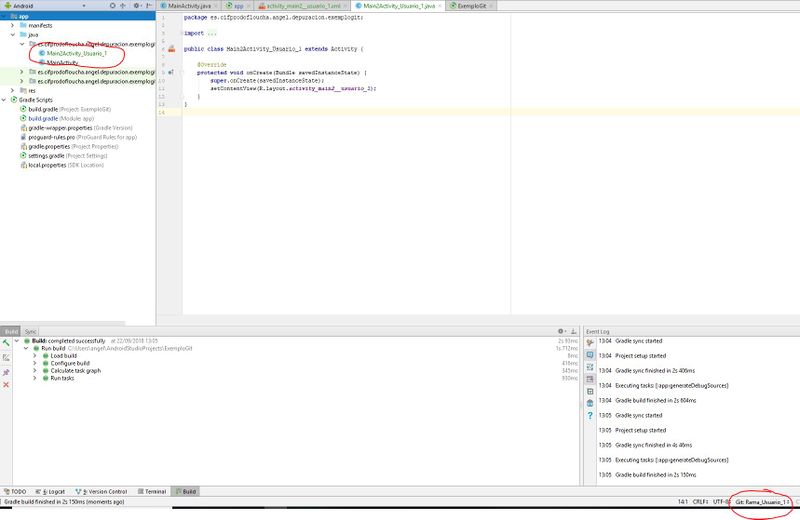Collapse the 'Build: completed successfully' node

17,340
